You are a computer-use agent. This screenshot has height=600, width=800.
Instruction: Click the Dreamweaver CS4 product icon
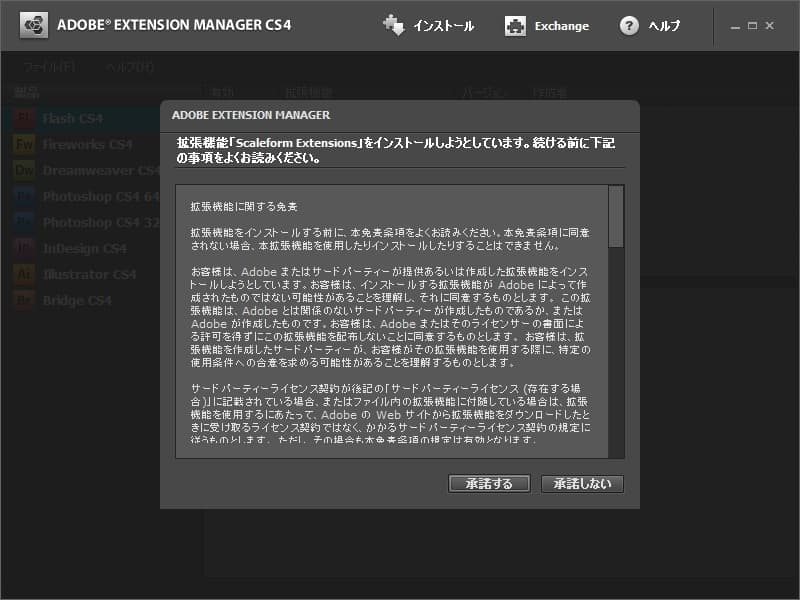coord(24,170)
